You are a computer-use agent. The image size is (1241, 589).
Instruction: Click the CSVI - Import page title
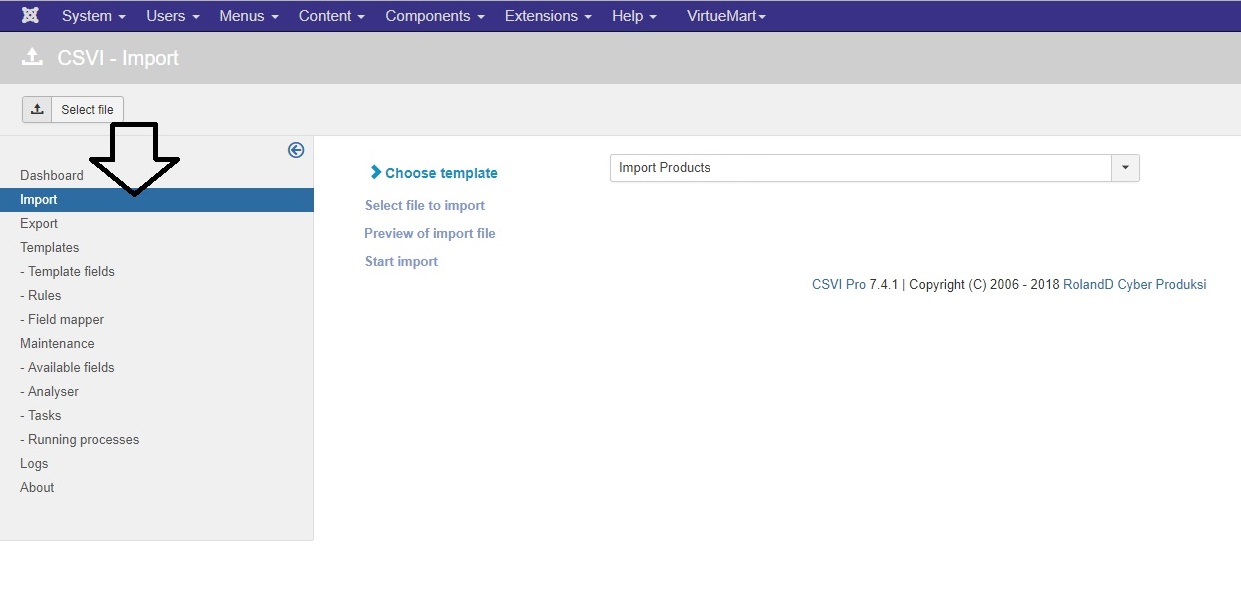point(118,58)
